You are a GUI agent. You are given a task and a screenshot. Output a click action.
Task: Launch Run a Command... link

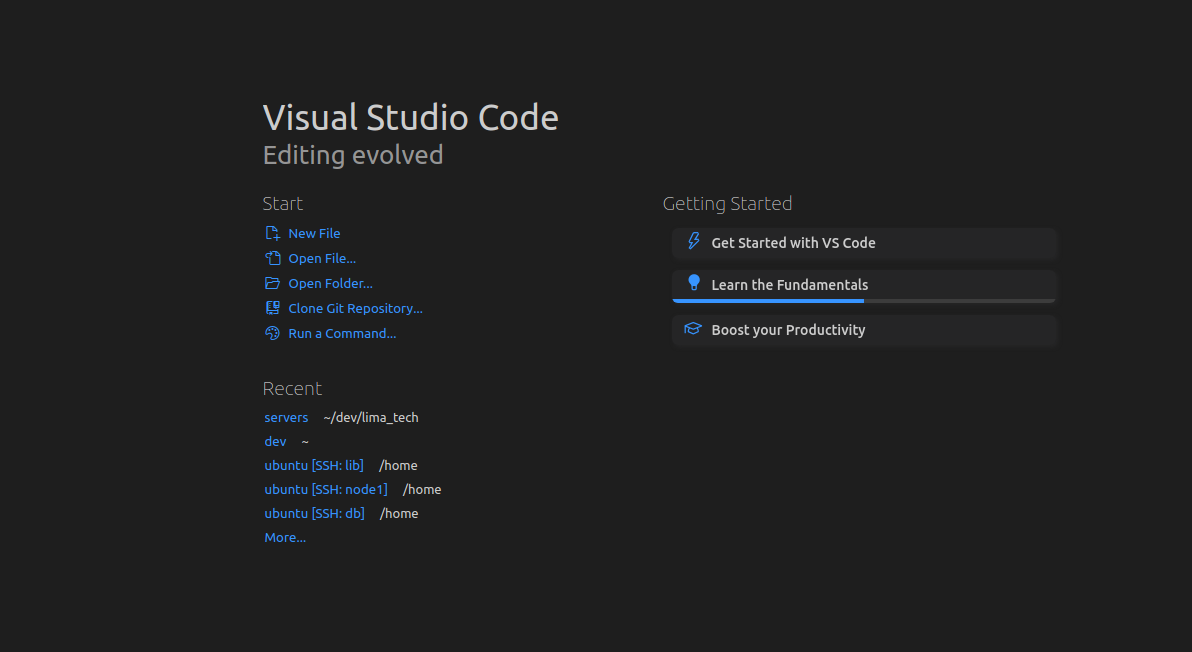pos(342,333)
